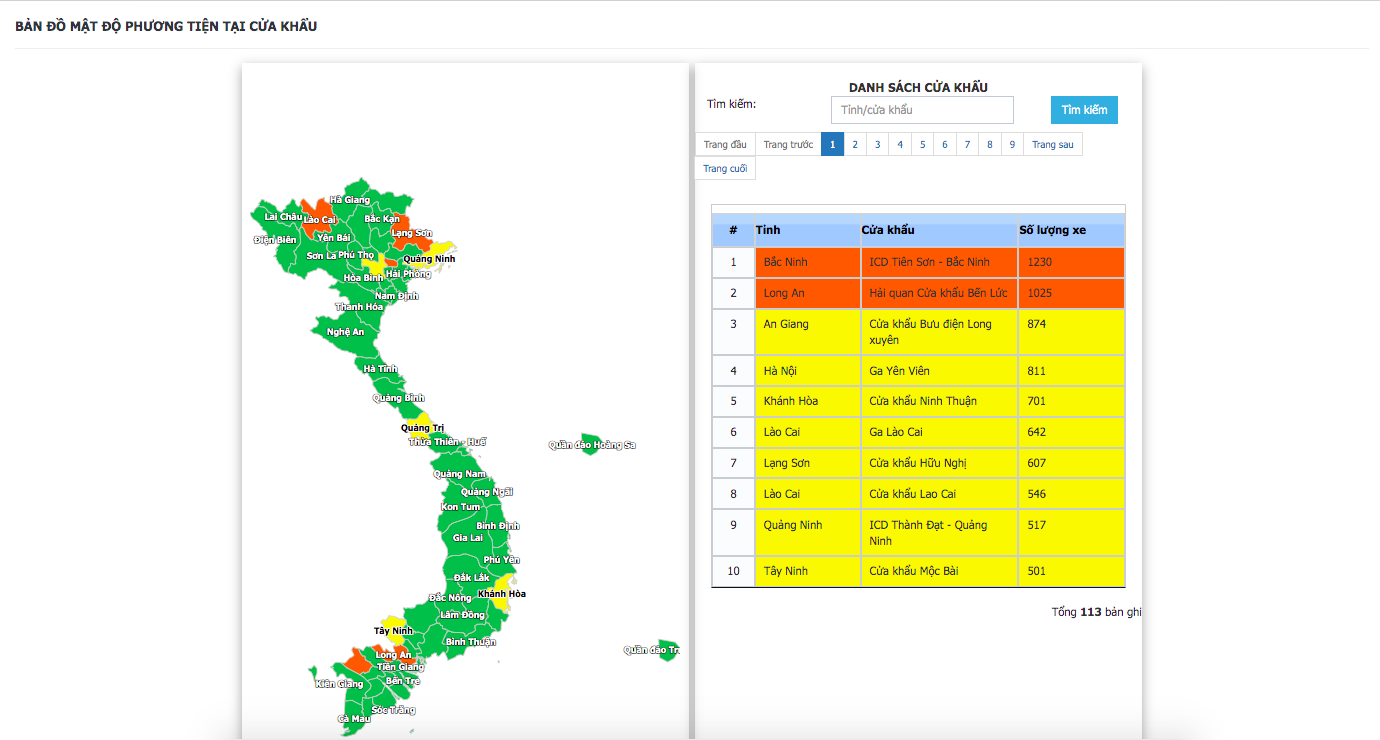Click vehicle count 1025 cell
This screenshot has width=1380, height=740.
[x=1071, y=293]
